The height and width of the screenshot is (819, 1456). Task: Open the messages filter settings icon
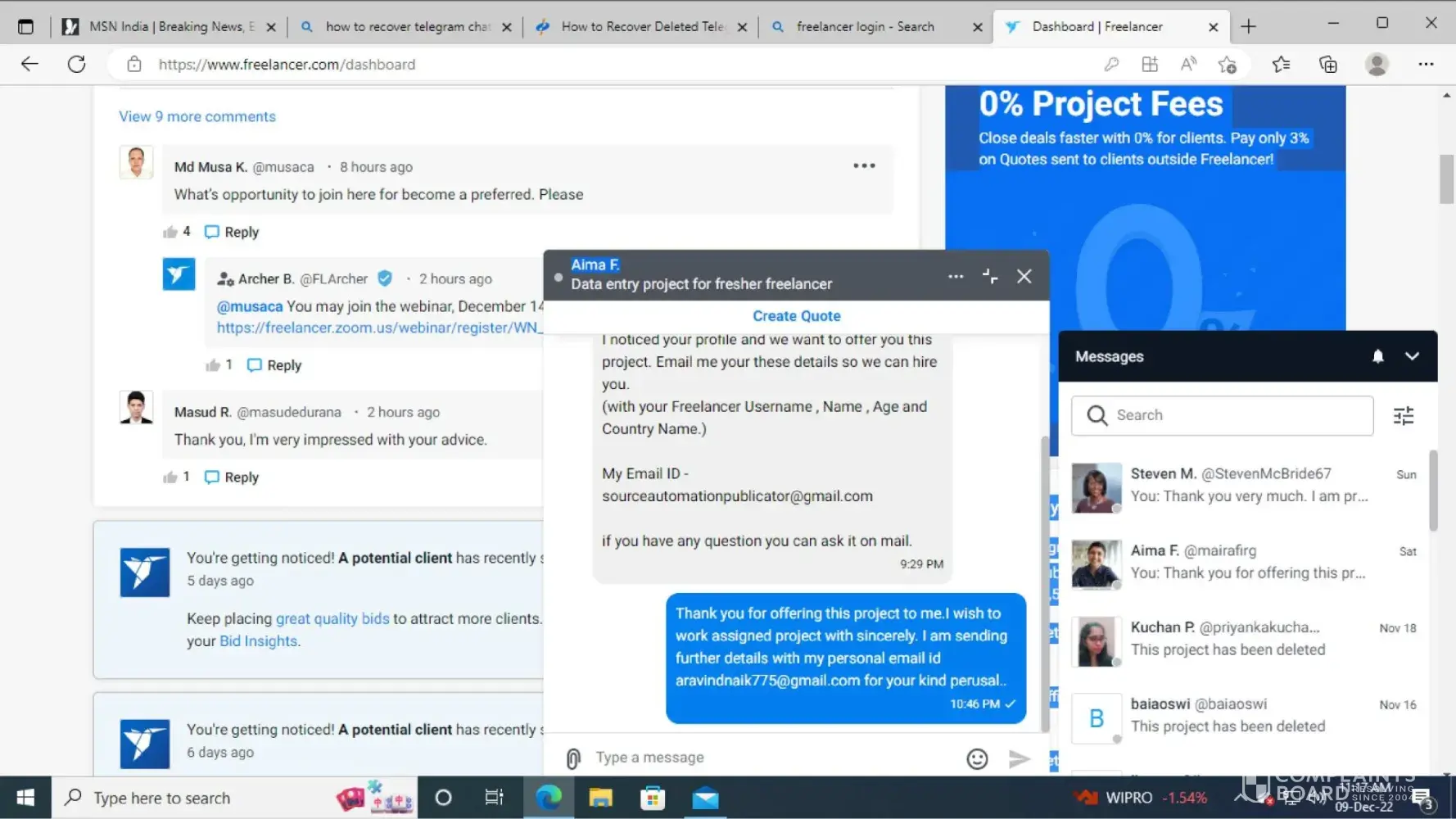(x=1404, y=416)
